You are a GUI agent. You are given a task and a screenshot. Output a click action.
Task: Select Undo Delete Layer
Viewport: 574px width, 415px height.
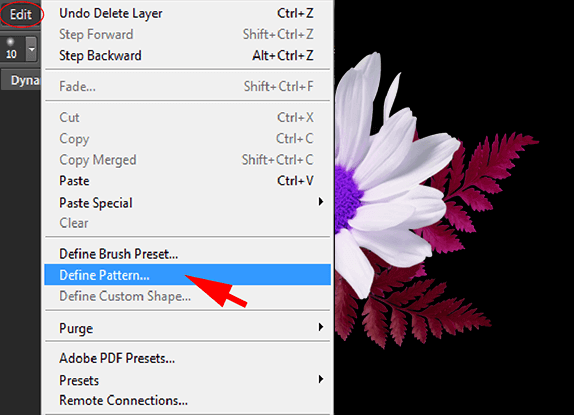[x=187, y=14]
